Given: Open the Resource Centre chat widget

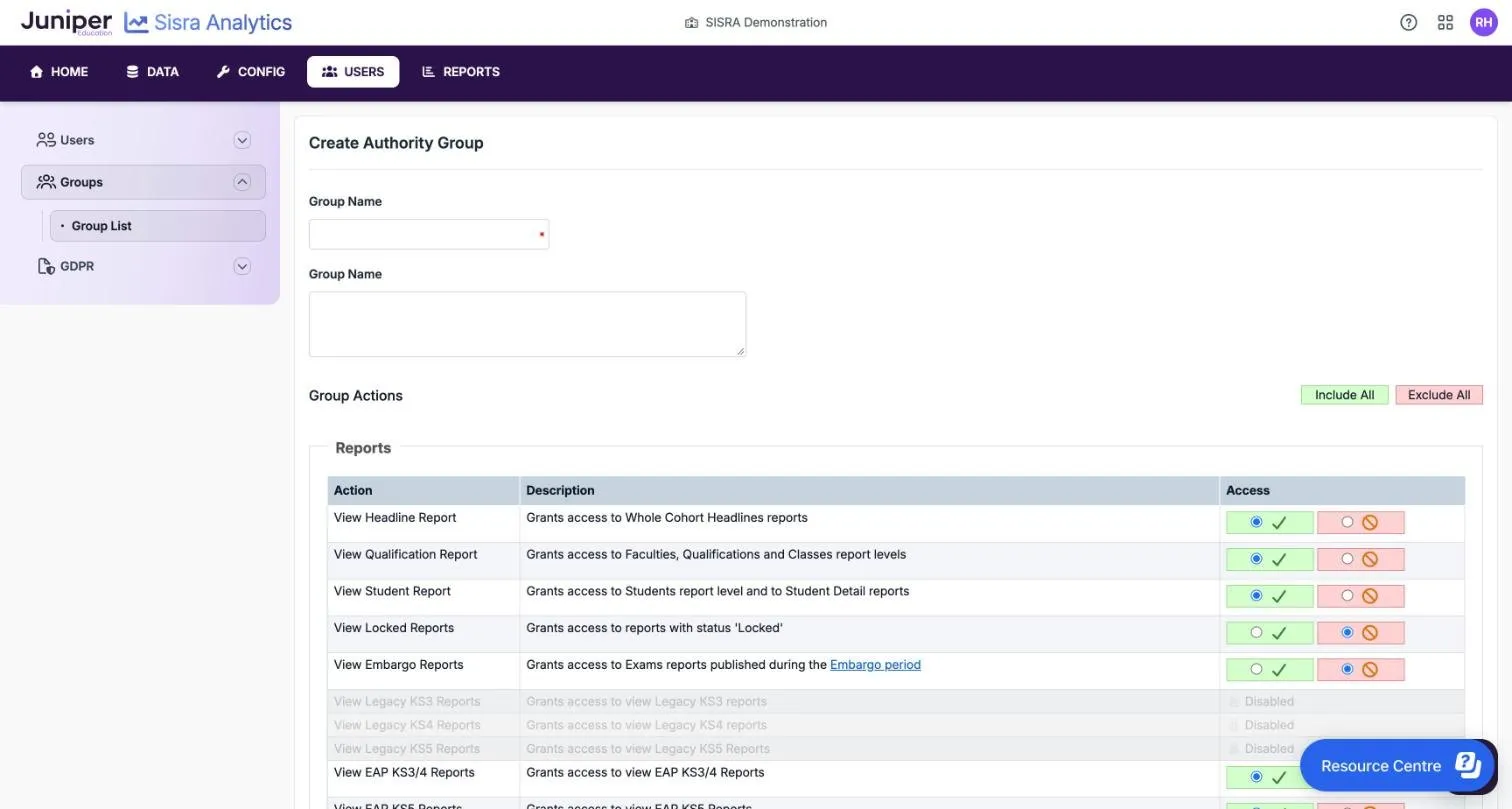Looking at the screenshot, I should coord(1397,766).
